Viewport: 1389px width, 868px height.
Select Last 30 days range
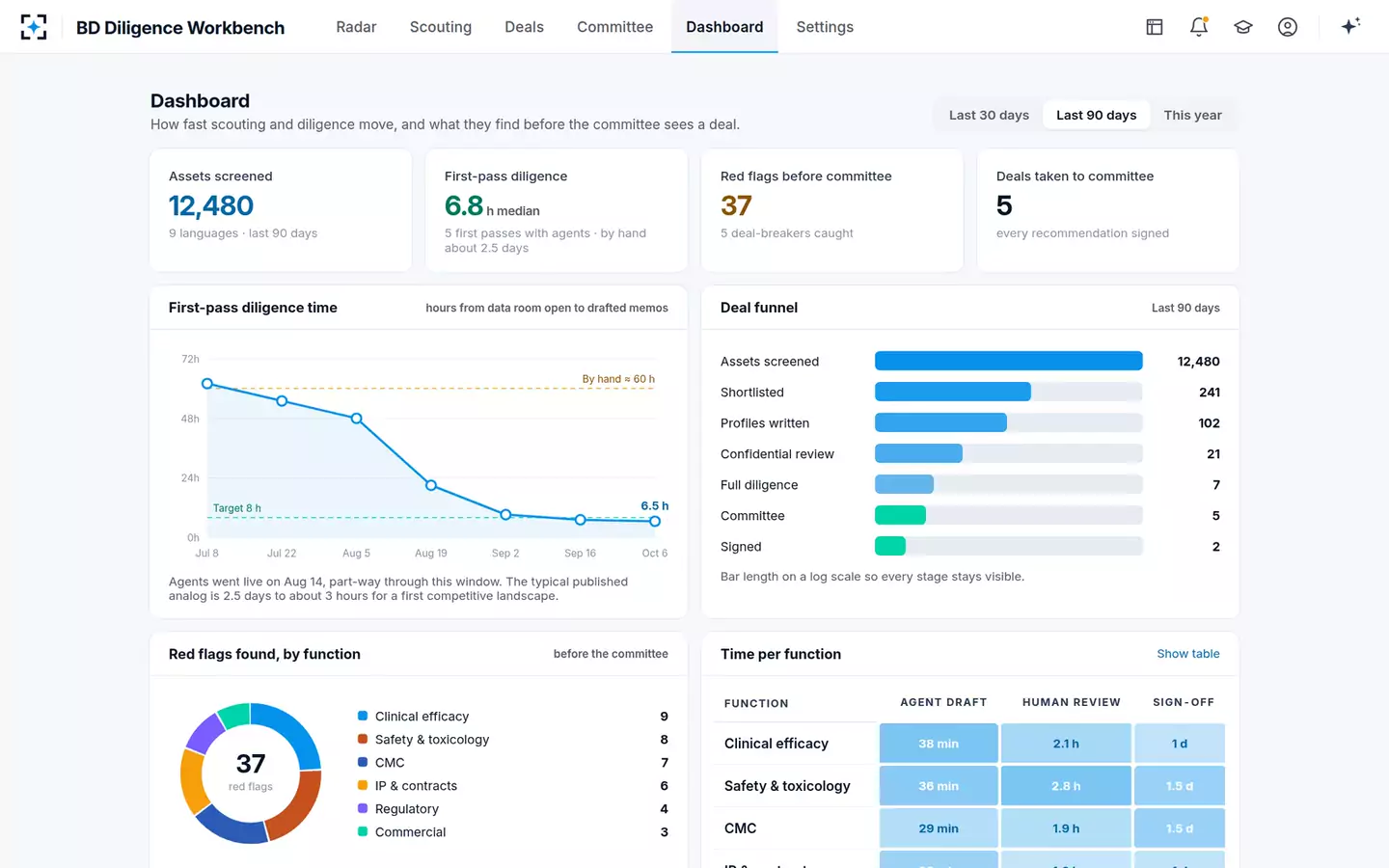(989, 115)
